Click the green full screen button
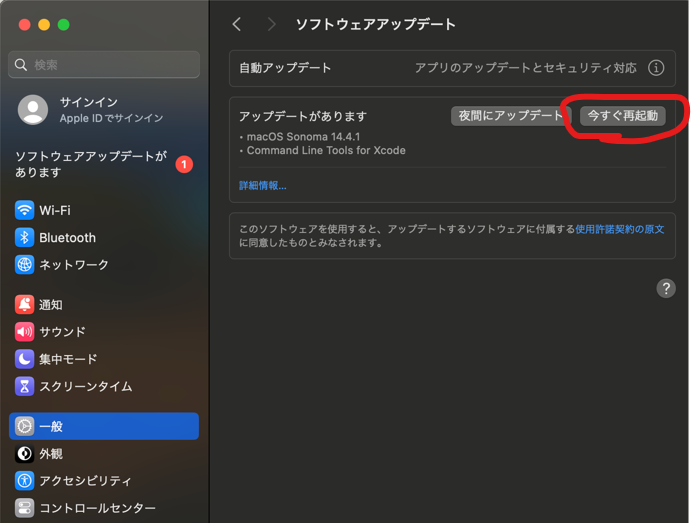This screenshot has width=691, height=523. [63, 25]
